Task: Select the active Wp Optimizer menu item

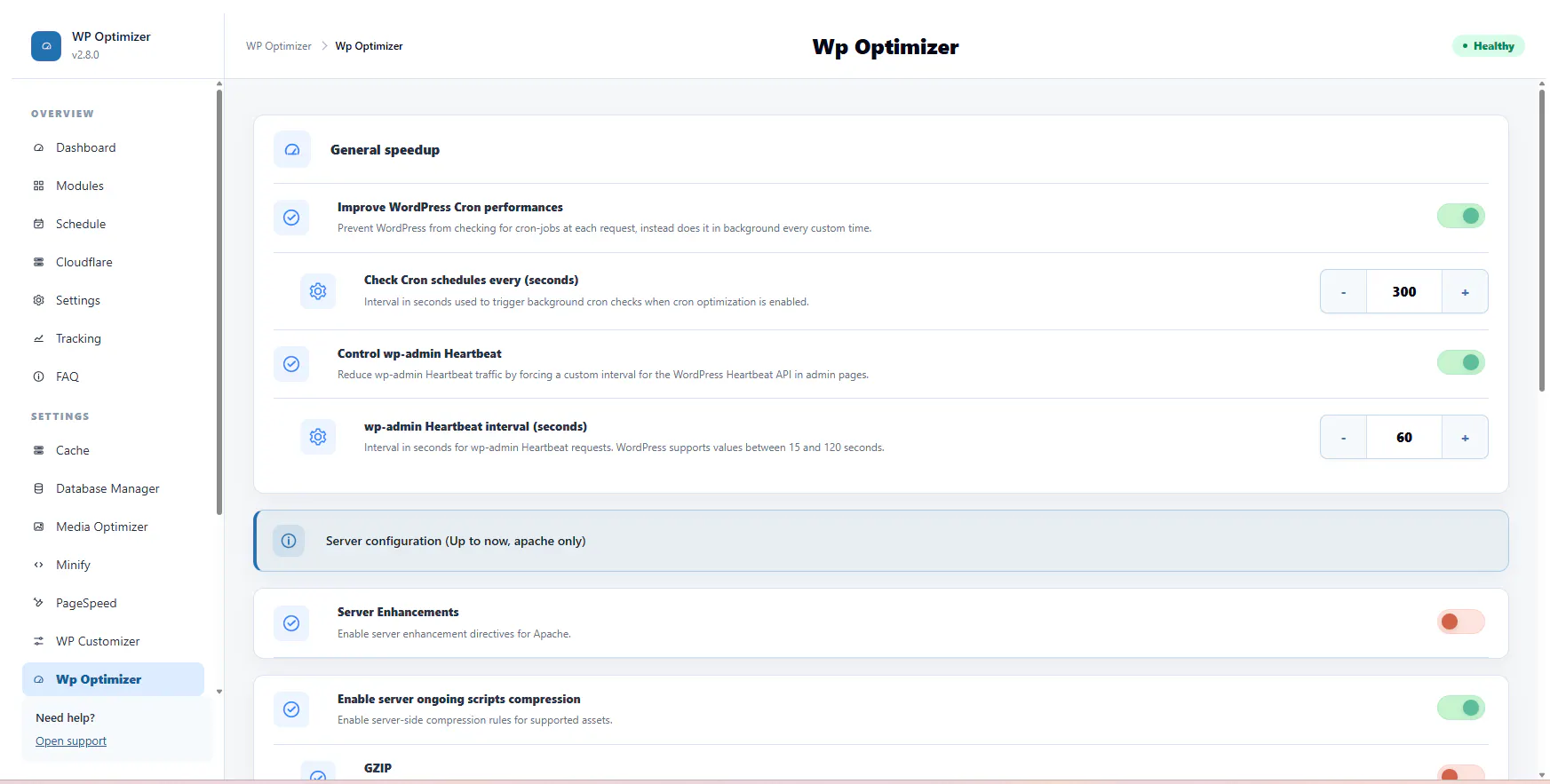Action: tap(113, 680)
